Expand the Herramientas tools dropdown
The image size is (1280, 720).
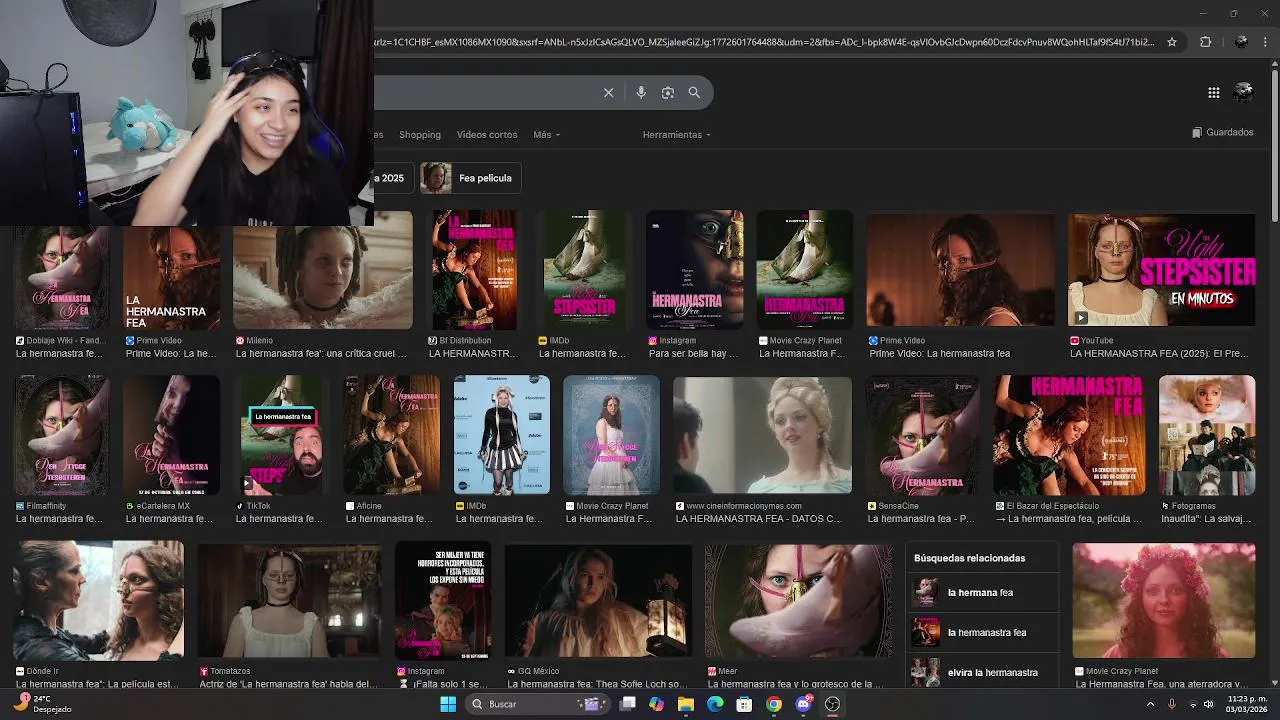(677, 134)
